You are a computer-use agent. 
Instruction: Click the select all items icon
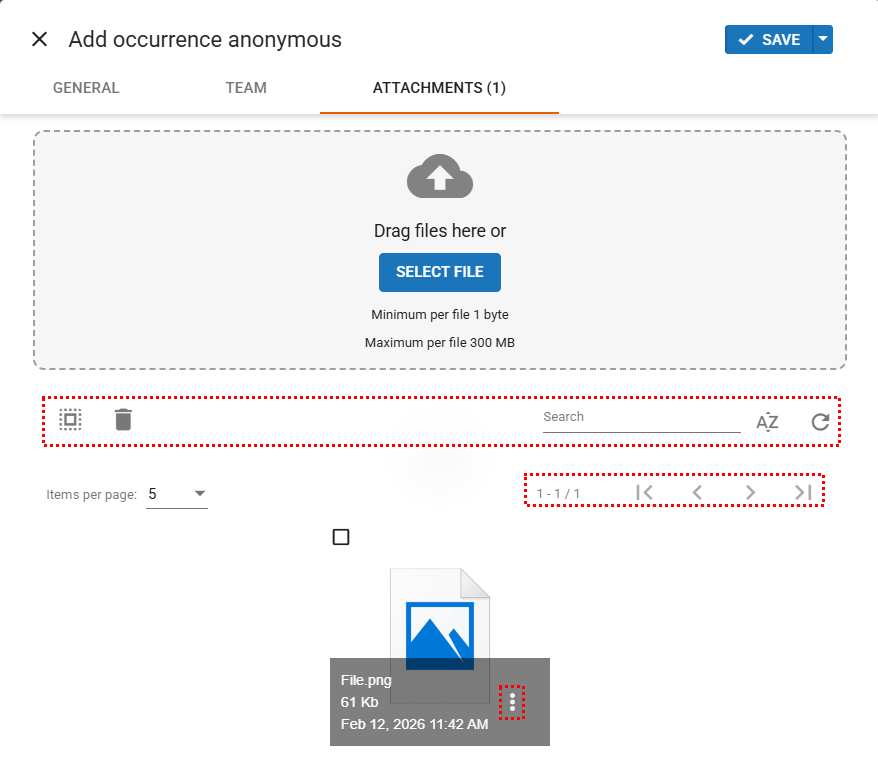click(x=70, y=420)
